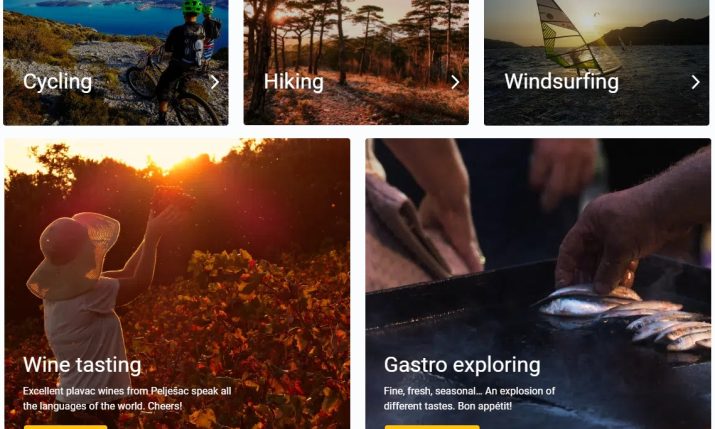The image size is (715, 429).
Task: Click the chevron arrow on Cycling card
Action: pos(215,82)
